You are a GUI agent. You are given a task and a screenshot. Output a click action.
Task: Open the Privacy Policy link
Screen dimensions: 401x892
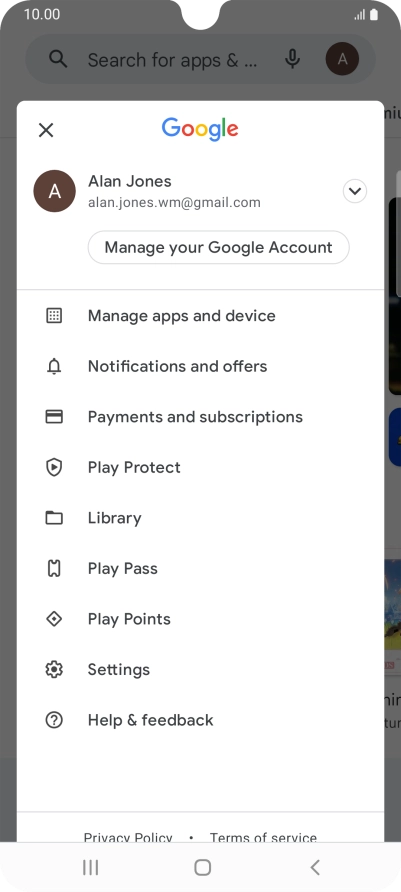(128, 837)
